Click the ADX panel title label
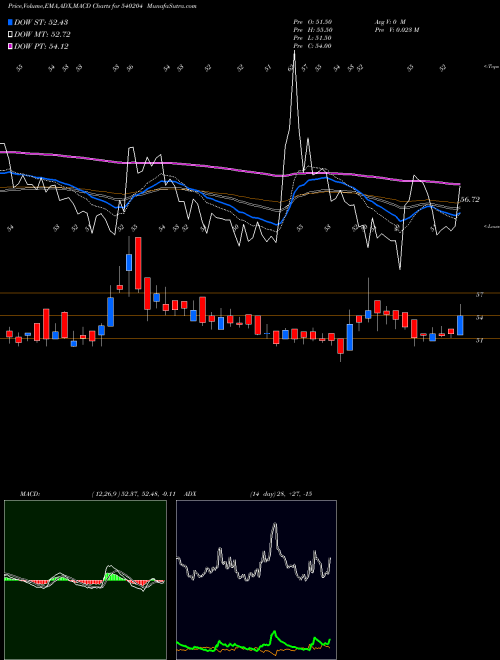This screenshot has height=660, width=500. [190, 494]
